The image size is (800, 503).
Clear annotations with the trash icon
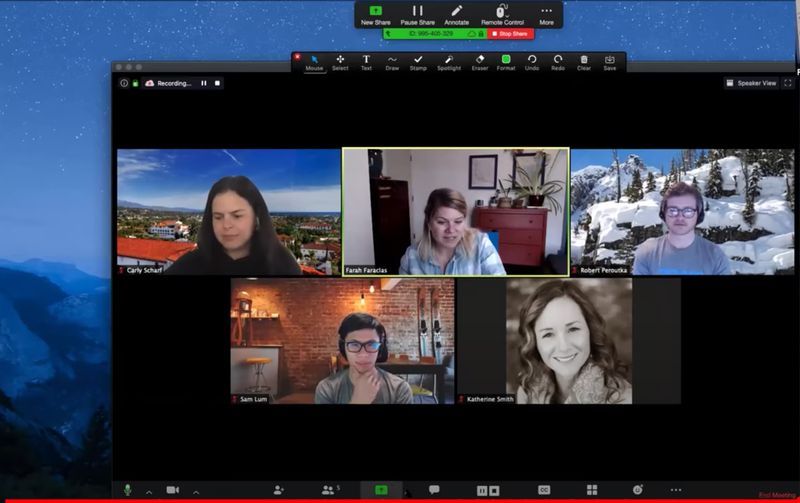[x=584, y=62]
